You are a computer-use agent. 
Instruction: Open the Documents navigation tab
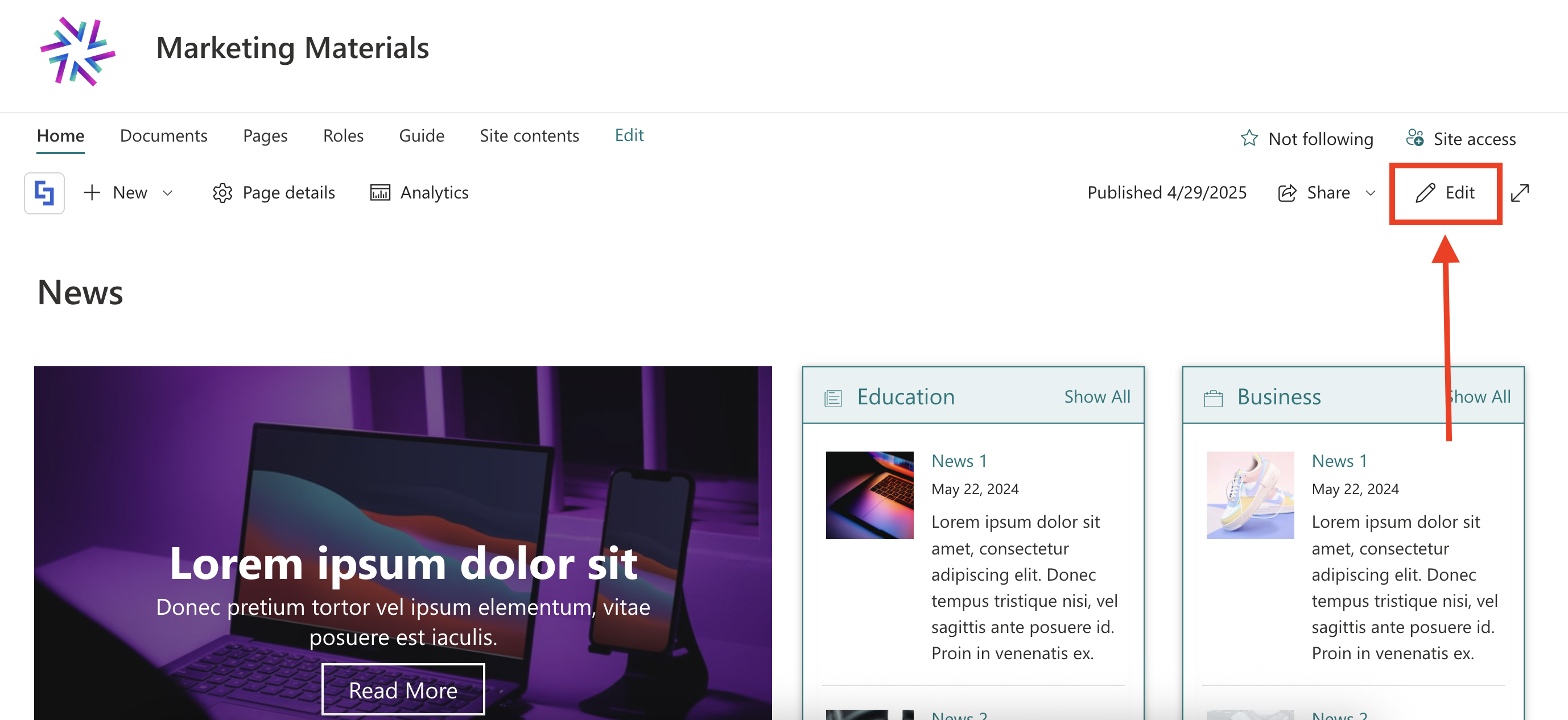[163, 135]
